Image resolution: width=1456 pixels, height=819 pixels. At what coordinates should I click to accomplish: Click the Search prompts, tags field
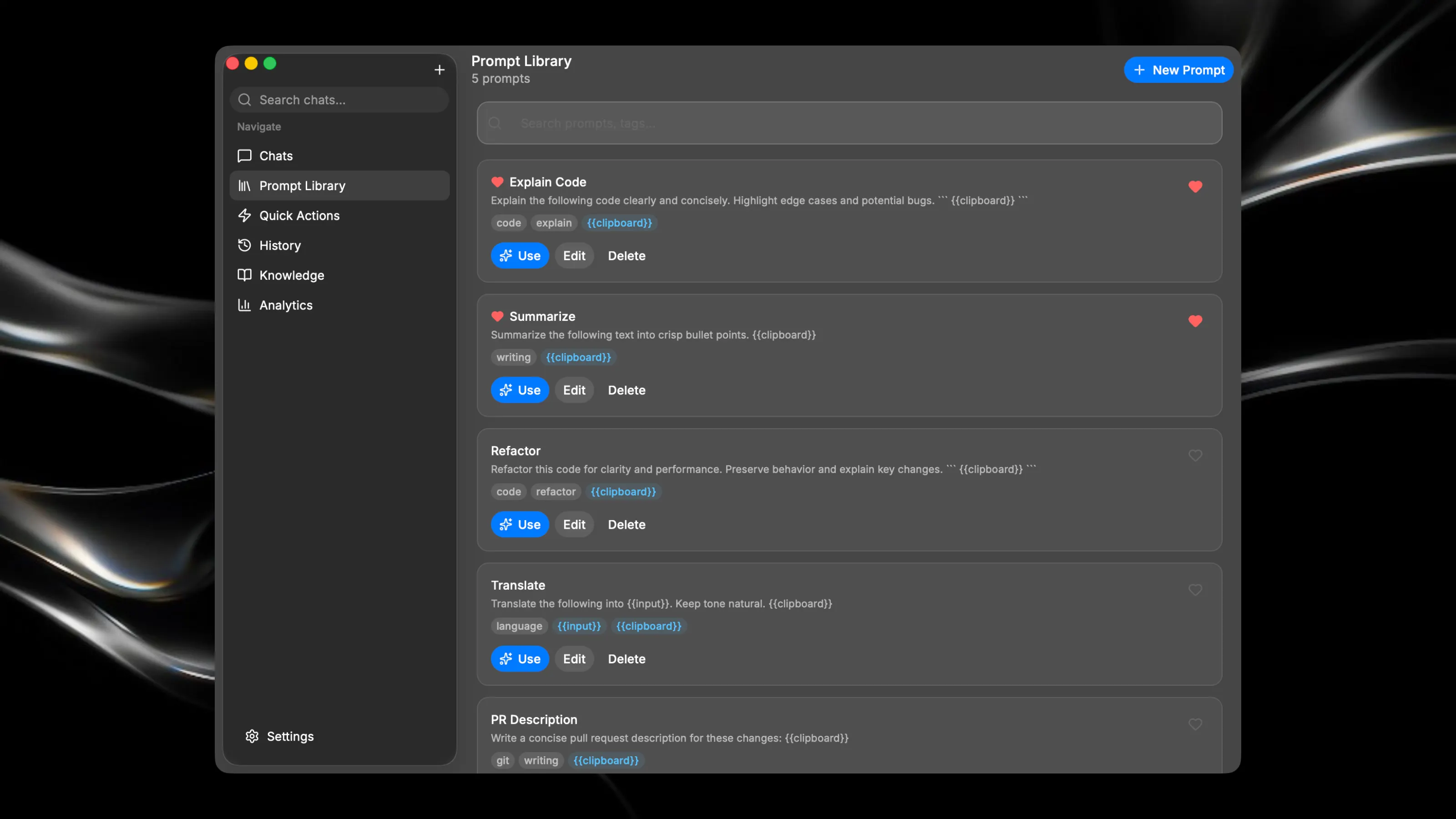tap(849, 123)
